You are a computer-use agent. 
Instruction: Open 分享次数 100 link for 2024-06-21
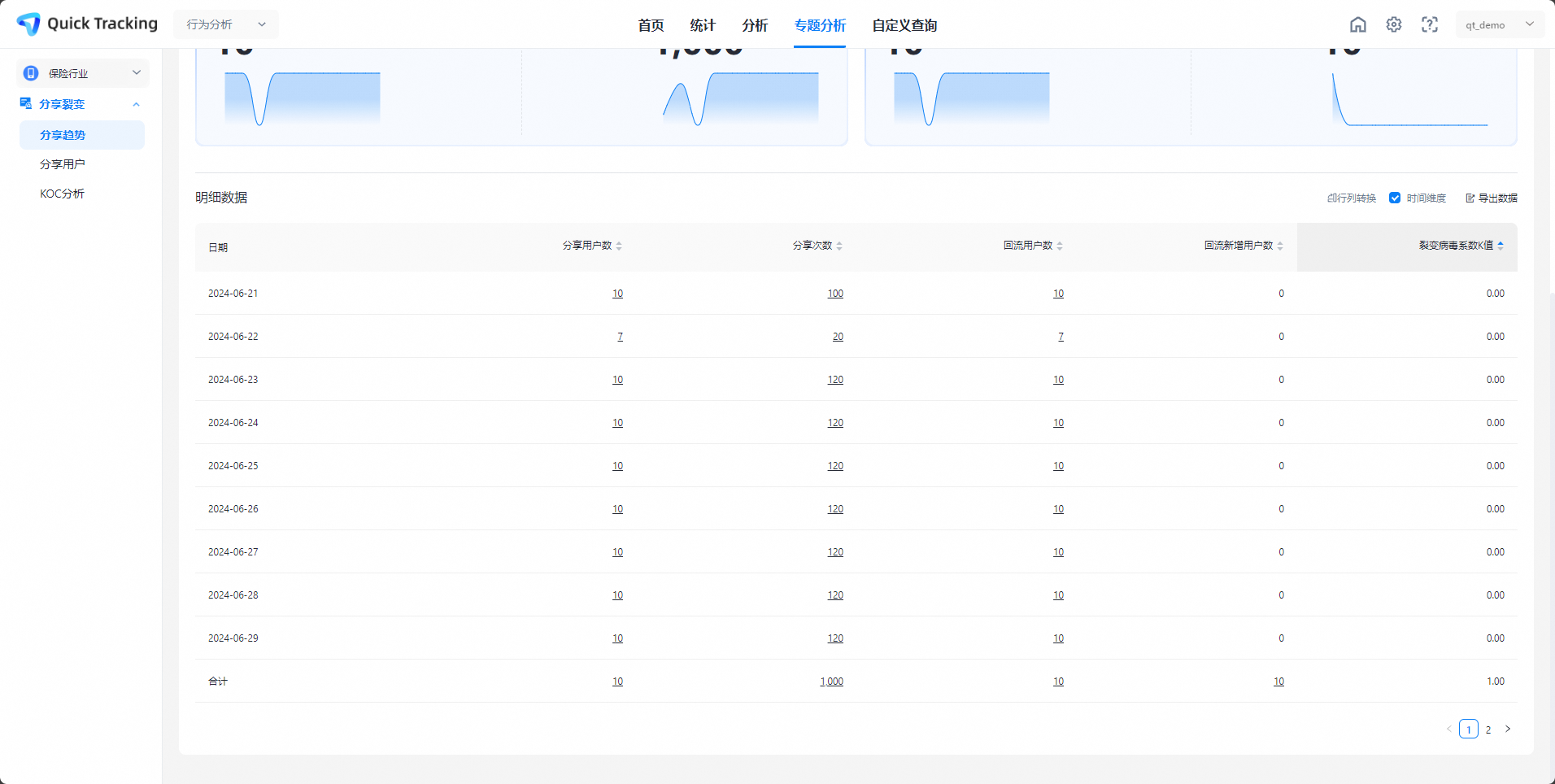pos(835,294)
